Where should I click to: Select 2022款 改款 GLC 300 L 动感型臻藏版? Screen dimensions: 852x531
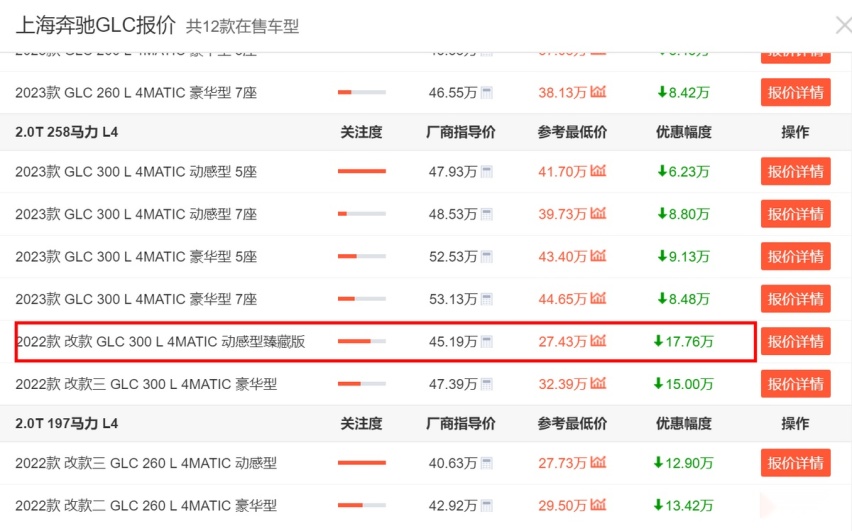[x=161, y=341]
